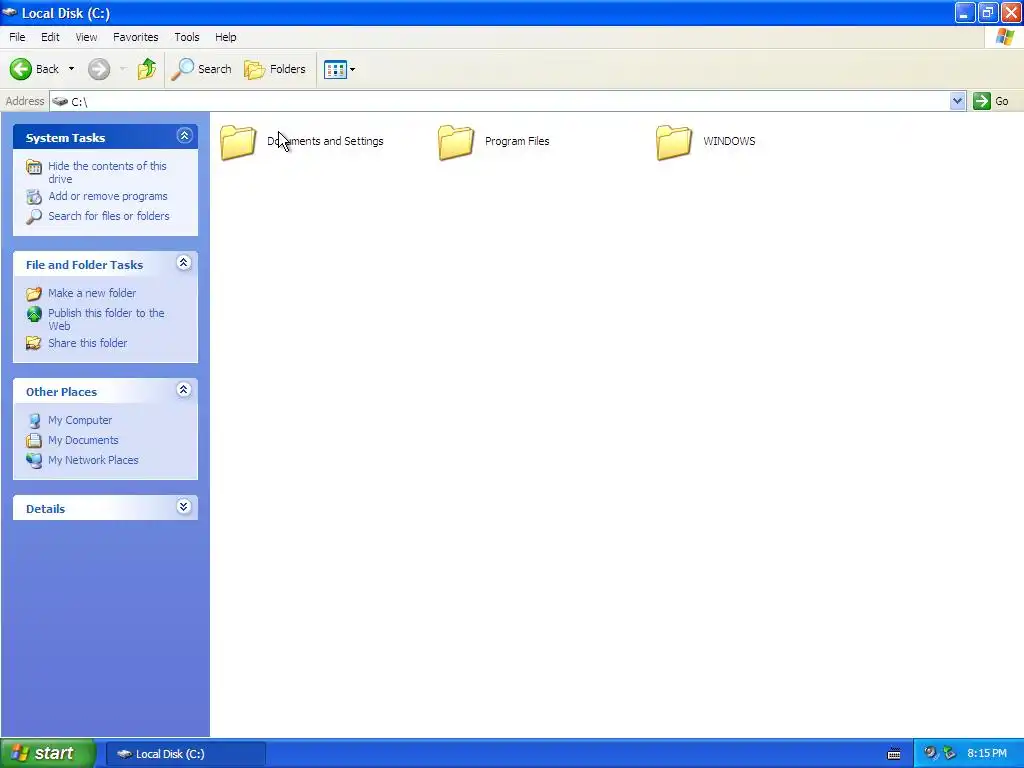Expand the address bar dropdown
Viewport: 1024px width, 768px height.
[x=957, y=101]
